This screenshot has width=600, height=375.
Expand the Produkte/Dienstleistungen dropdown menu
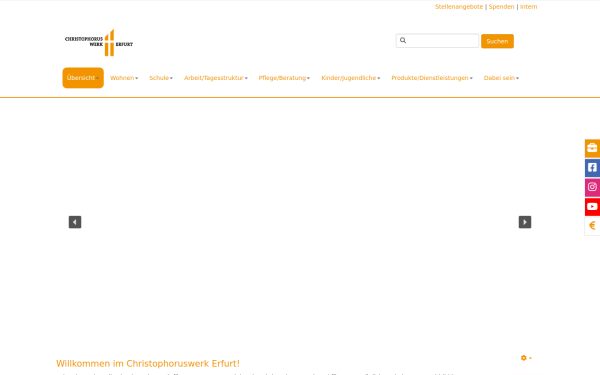432,78
